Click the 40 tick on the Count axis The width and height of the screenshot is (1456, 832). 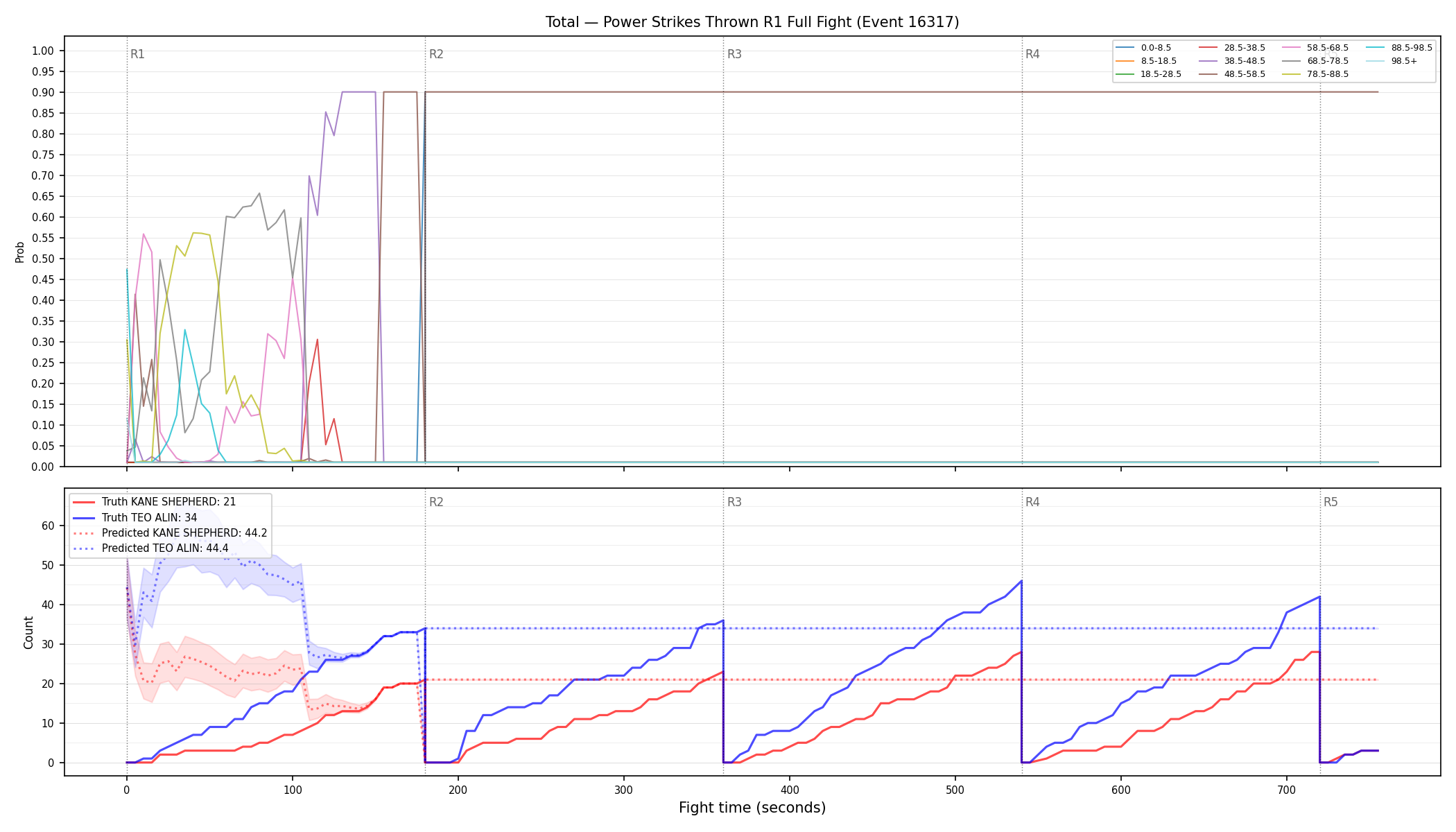pyautogui.click(x=48, y=605)
